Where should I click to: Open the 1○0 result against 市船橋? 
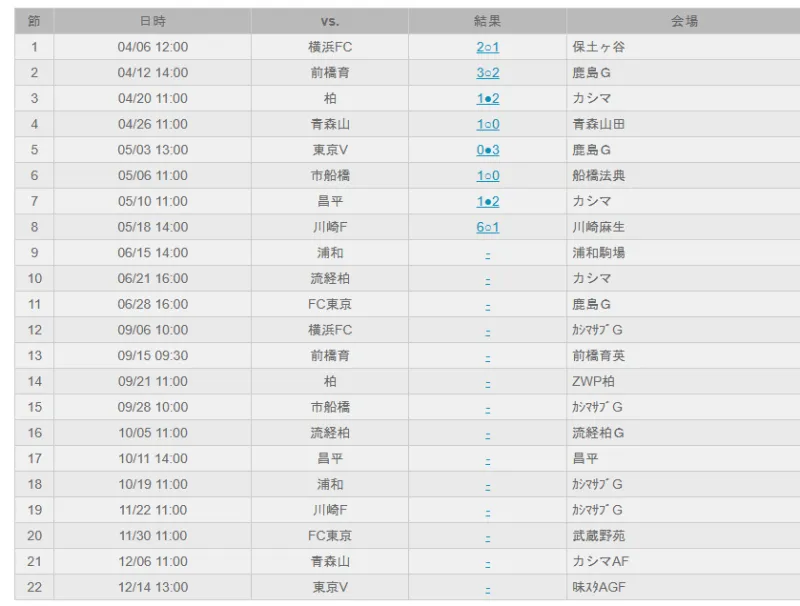[x=488, y=175]
